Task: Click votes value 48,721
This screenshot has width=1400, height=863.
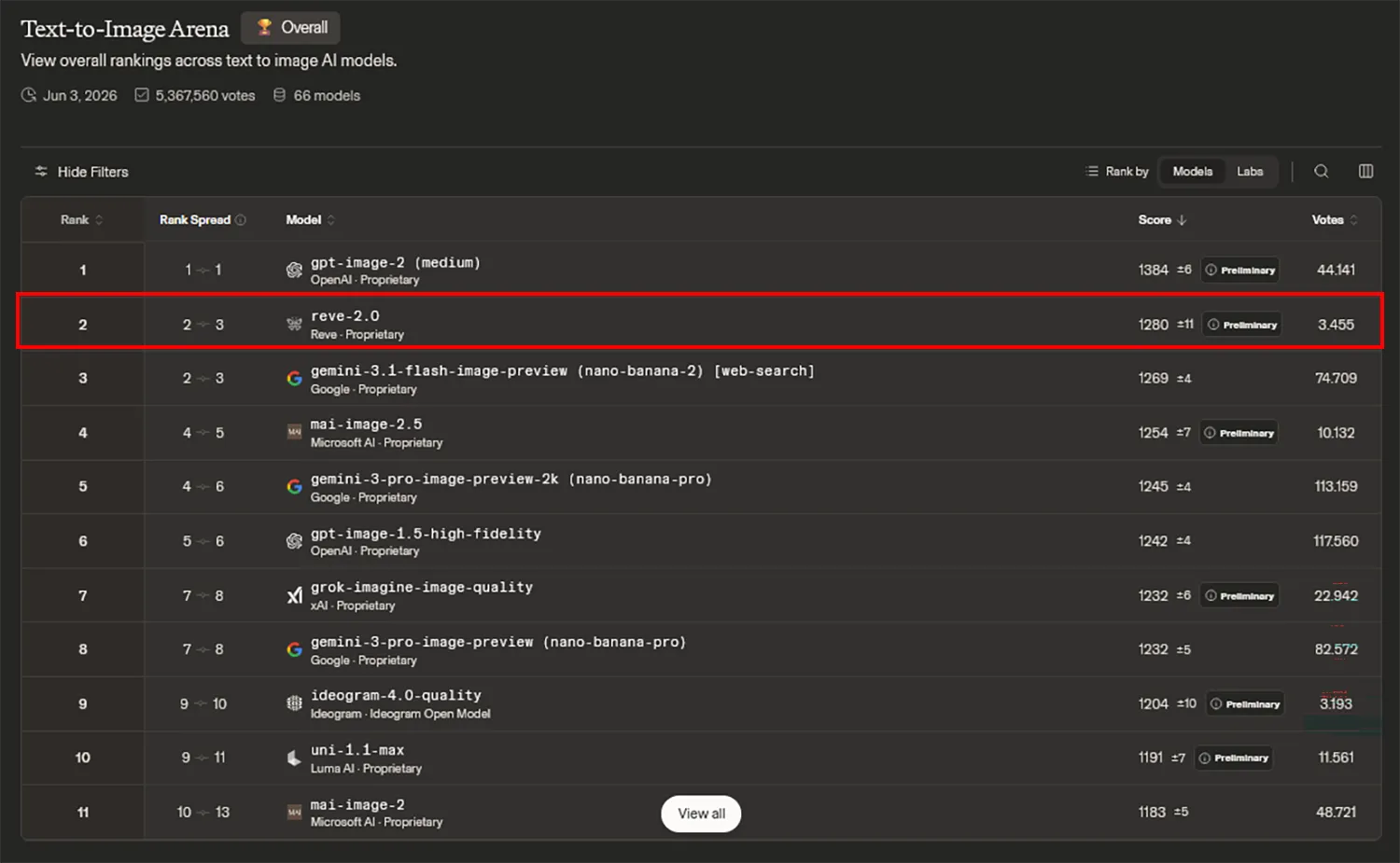Action: (1336, 813)
